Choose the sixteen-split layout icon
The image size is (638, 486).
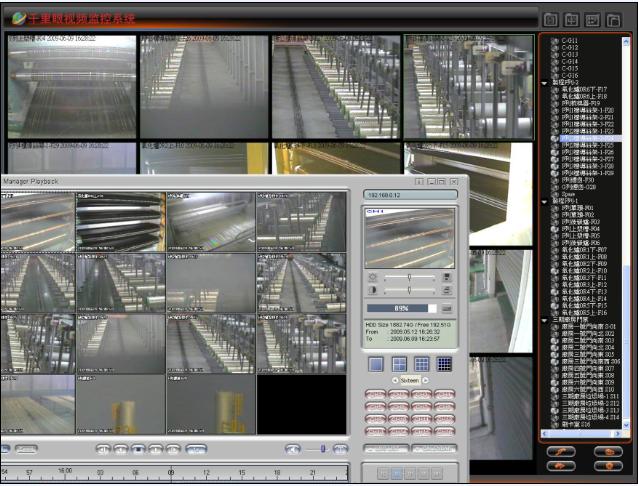(x=444, y=364)
